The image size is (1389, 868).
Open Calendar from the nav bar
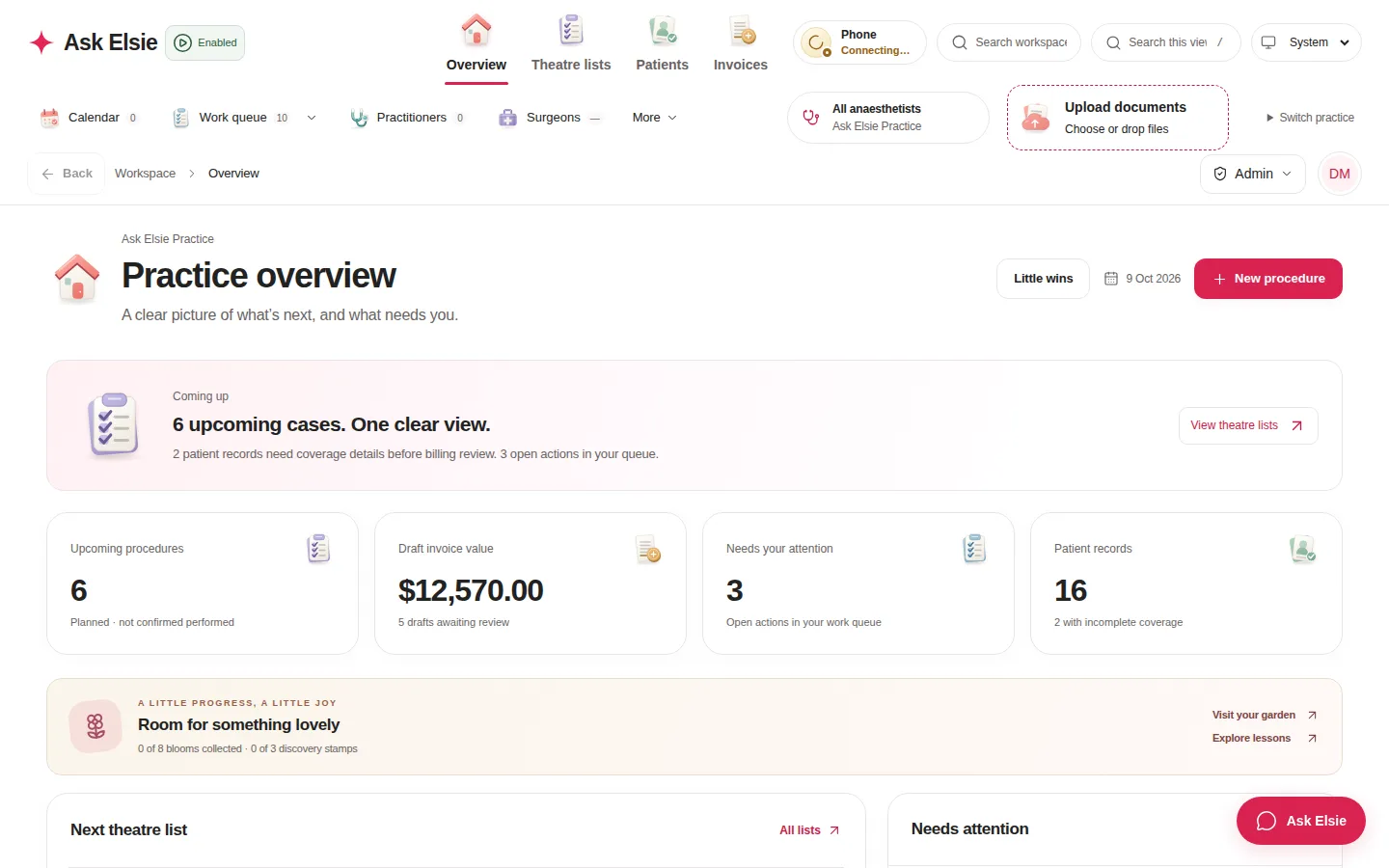89,118
